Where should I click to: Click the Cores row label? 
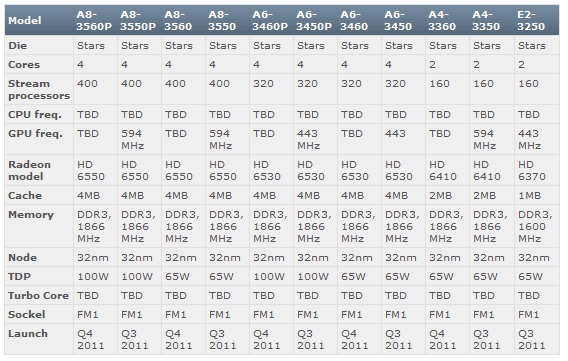24,64
